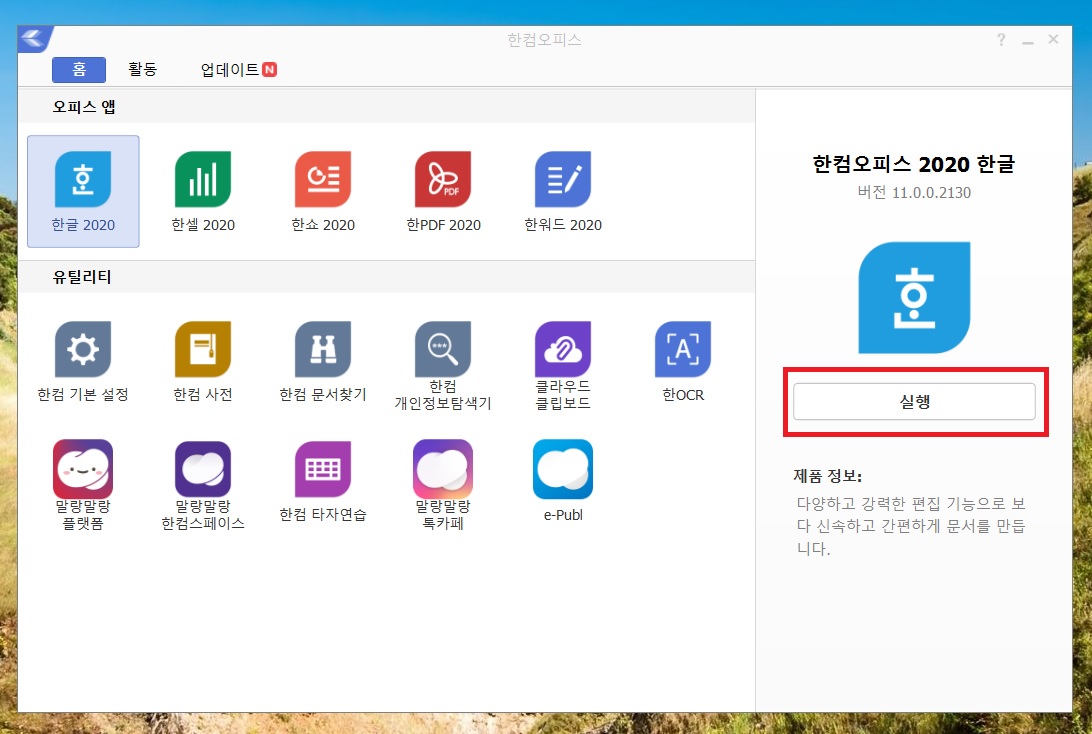Open 말랑말랑 한컴스페이스 icon
The height and width of the screenshot is (734, 1092).
click(203, 469)
